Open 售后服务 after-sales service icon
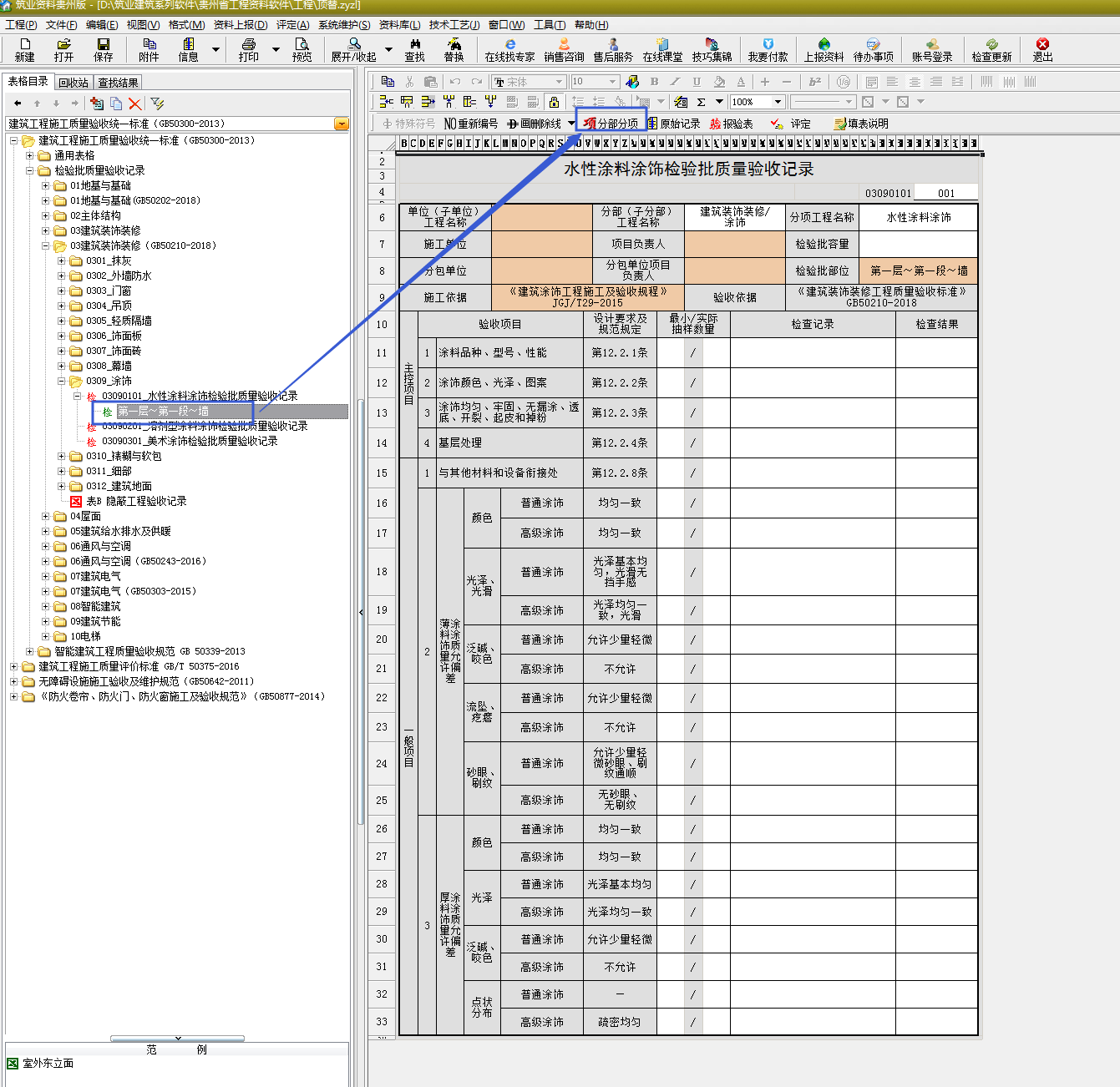This screenshot has height=1087, width=1120. (x=613, y=49)
